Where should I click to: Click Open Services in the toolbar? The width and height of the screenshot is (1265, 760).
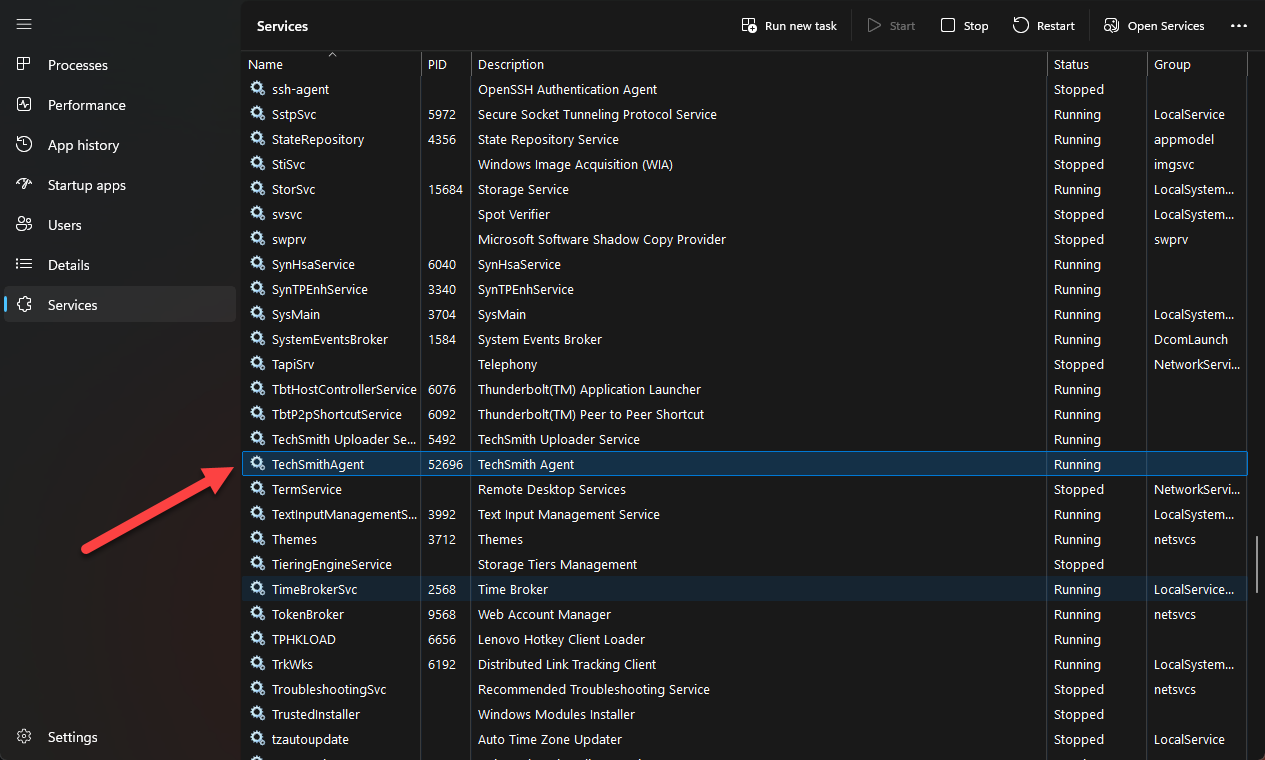[1154, 26]
